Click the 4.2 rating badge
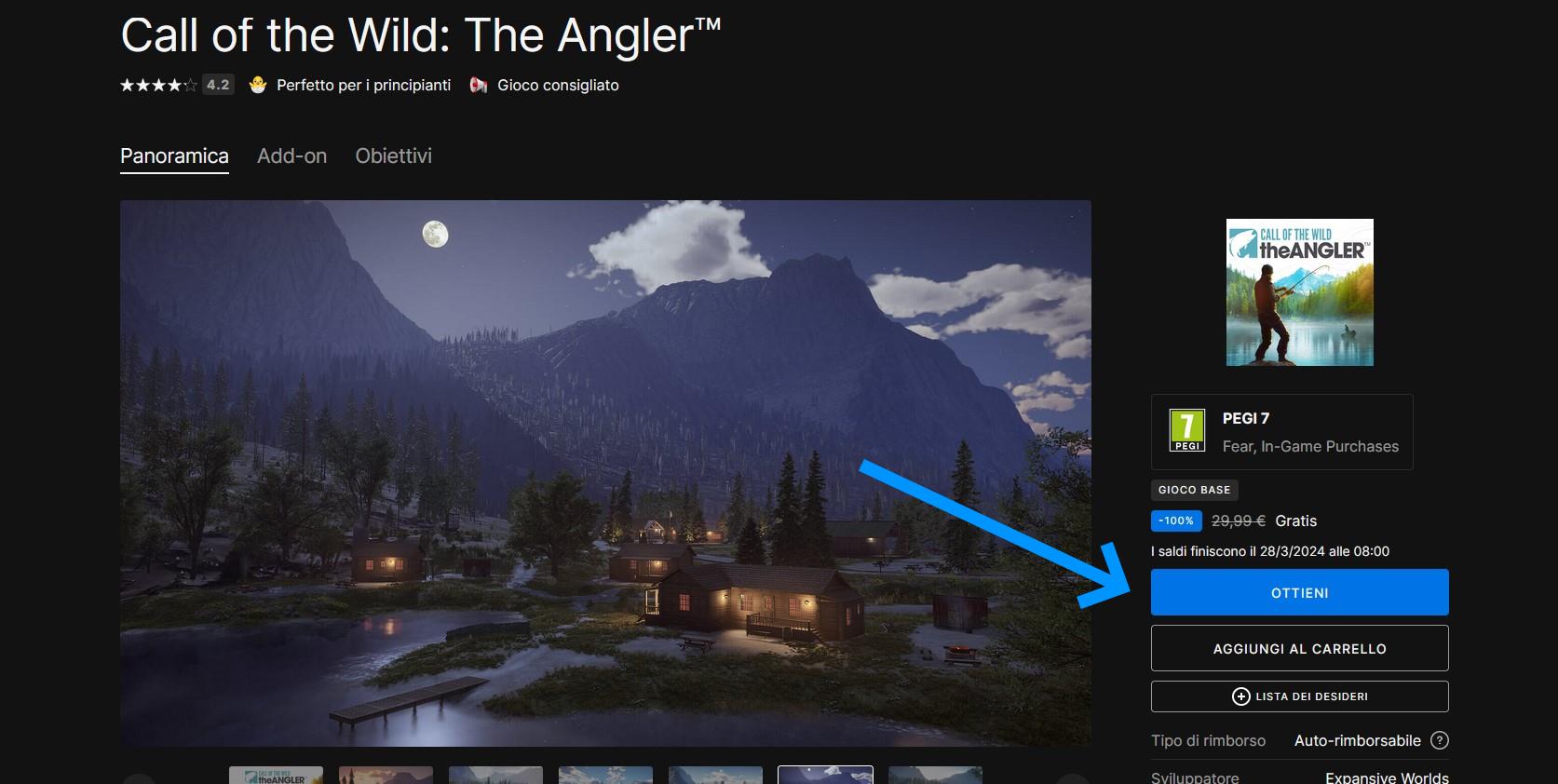1558x784 pixels. 218,85
